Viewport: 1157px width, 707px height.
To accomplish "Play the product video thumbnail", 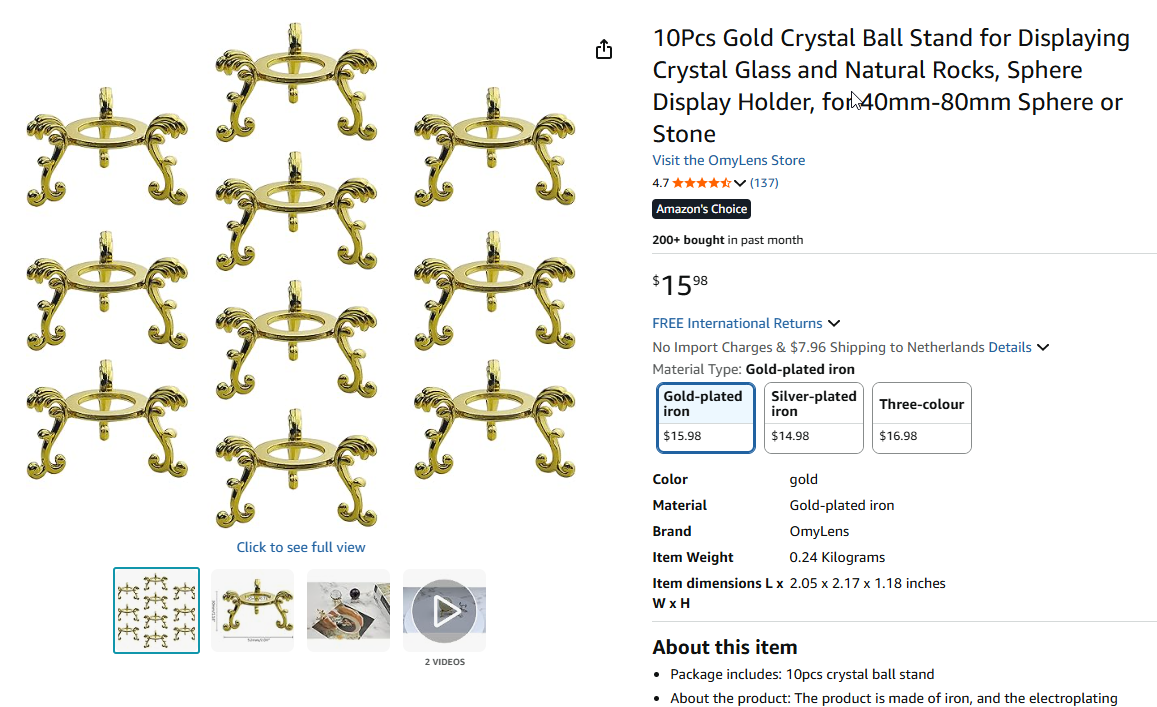I will coord(444,610).
